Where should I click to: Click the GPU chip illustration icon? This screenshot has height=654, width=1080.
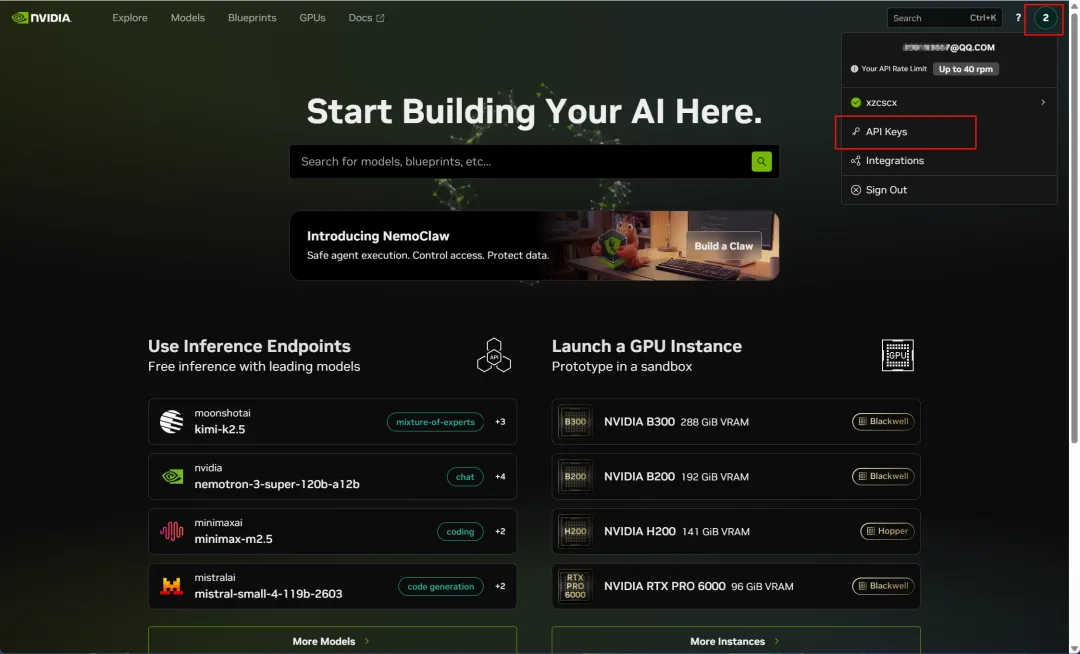click(x=897, y=355)
